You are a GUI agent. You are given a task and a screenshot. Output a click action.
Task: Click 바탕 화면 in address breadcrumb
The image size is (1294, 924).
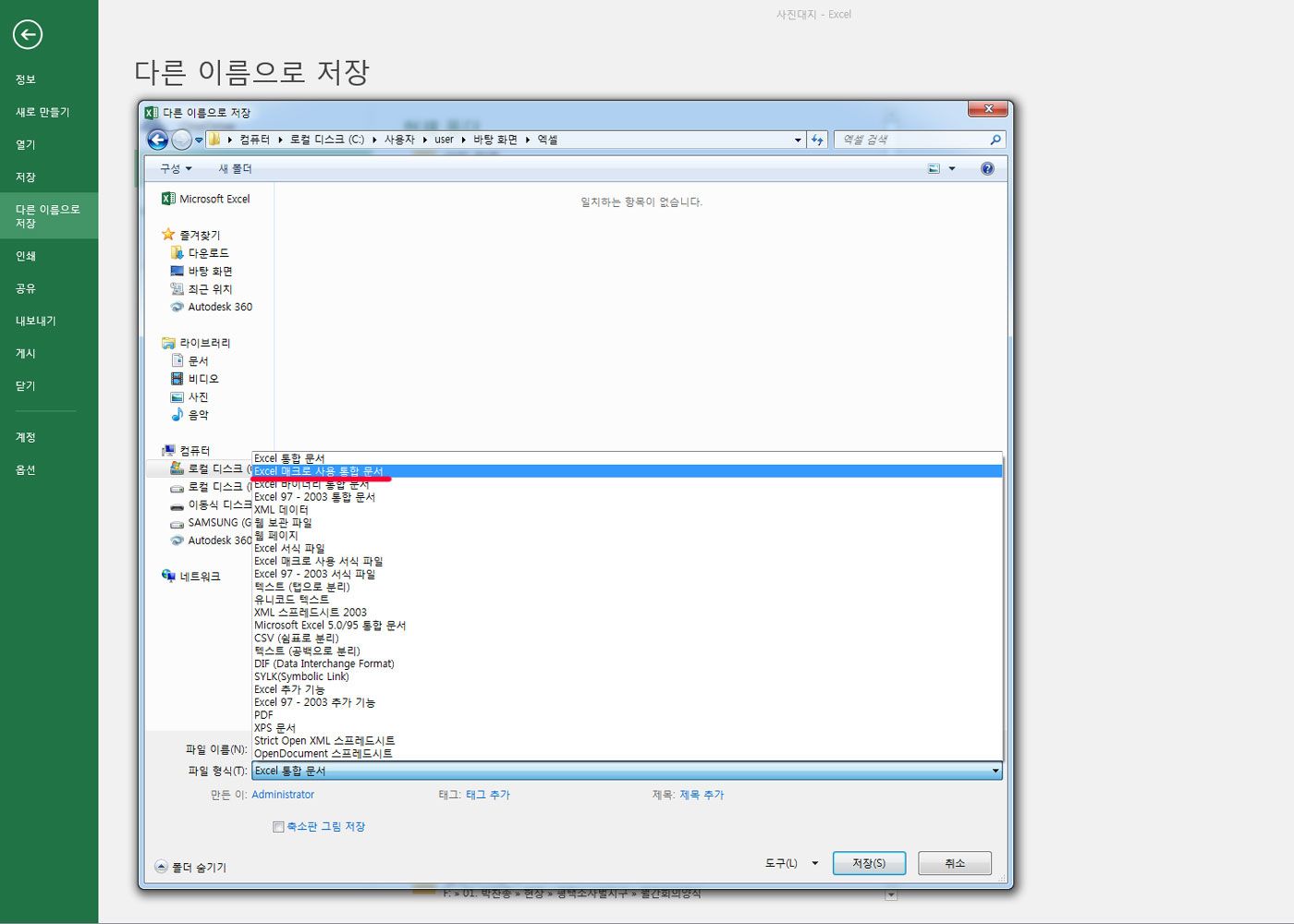pos(495,140)
